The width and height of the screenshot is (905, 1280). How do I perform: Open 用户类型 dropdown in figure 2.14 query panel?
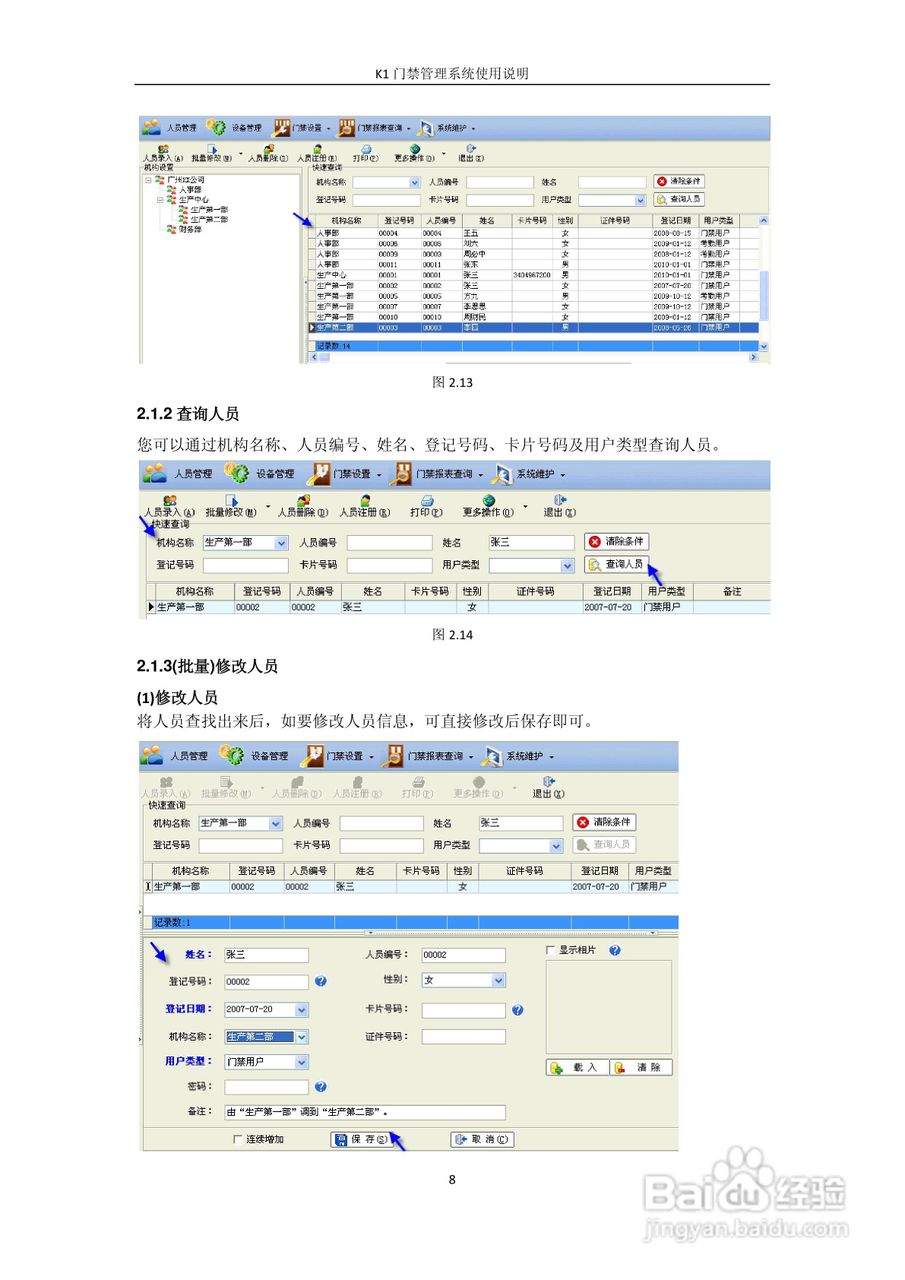point(567,565)
